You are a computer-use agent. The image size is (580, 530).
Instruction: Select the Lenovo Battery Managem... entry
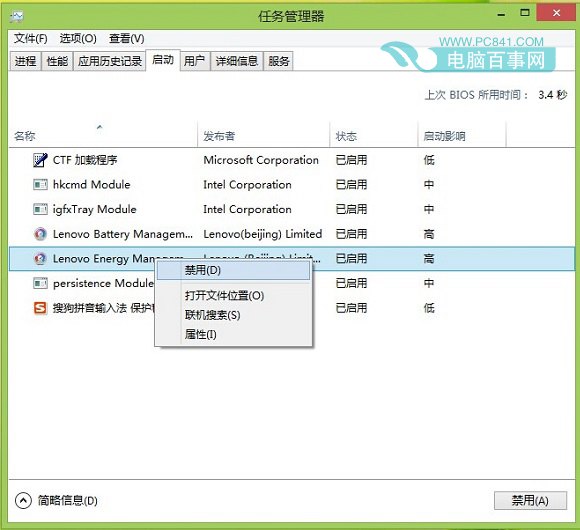point(123,234)
